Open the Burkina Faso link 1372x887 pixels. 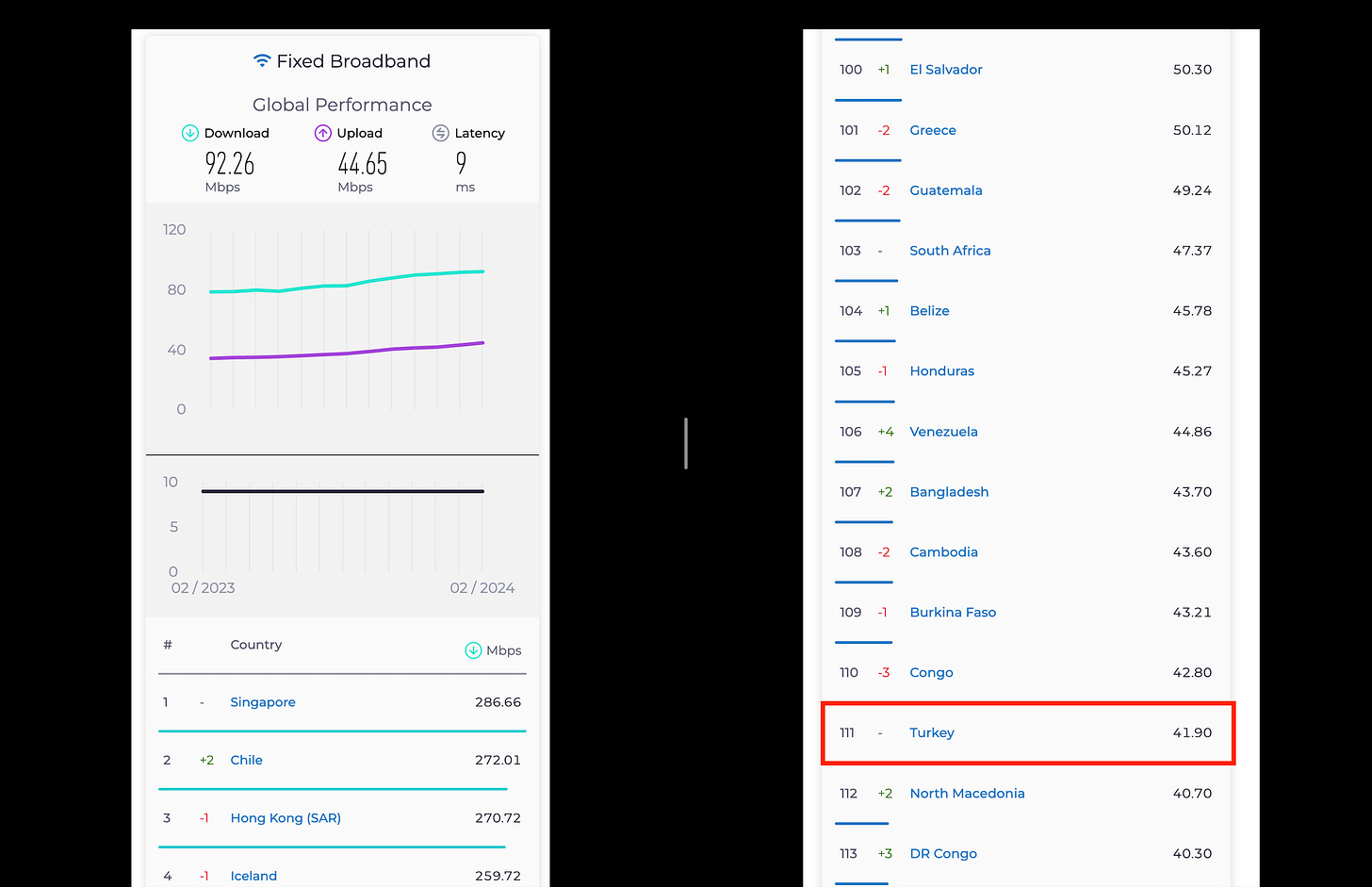(953, 613)
